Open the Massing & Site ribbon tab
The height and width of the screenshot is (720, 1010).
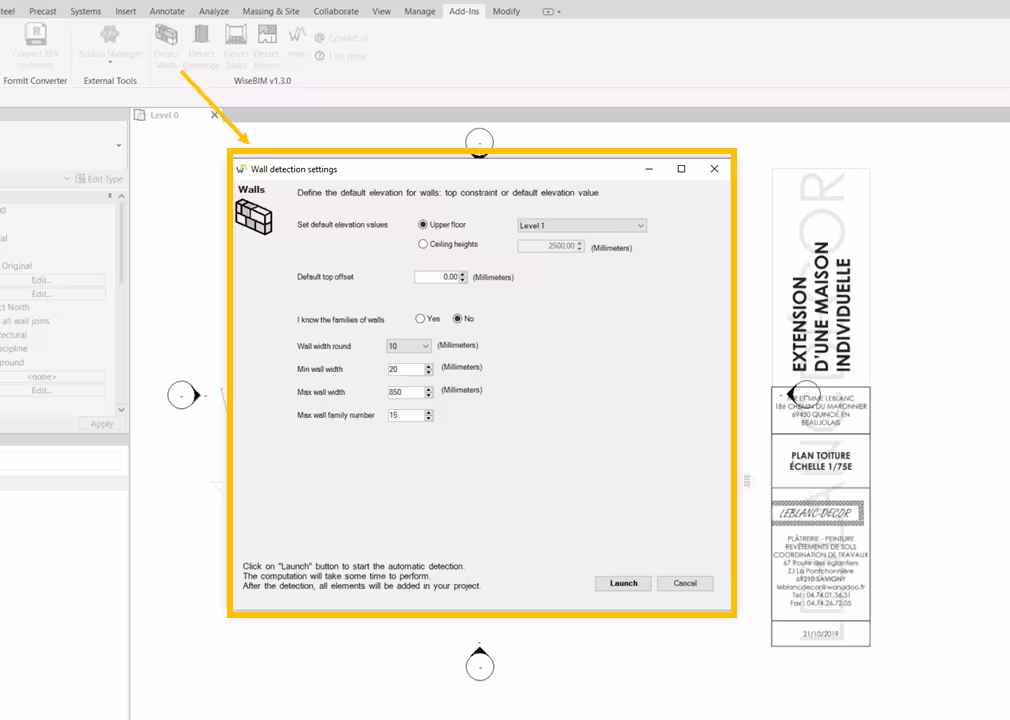point(271,11)
